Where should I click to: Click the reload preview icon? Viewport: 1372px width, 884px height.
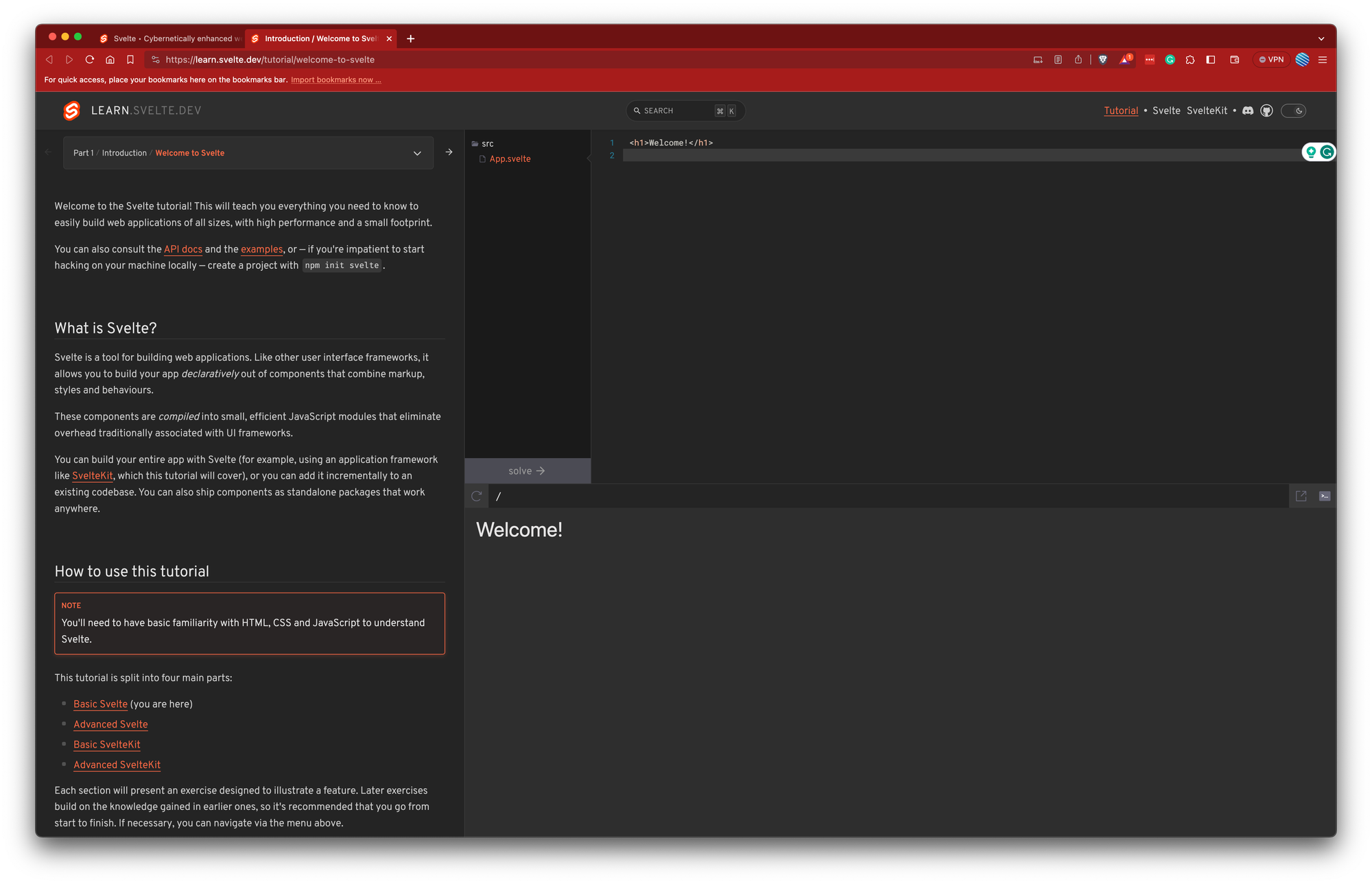477,496
